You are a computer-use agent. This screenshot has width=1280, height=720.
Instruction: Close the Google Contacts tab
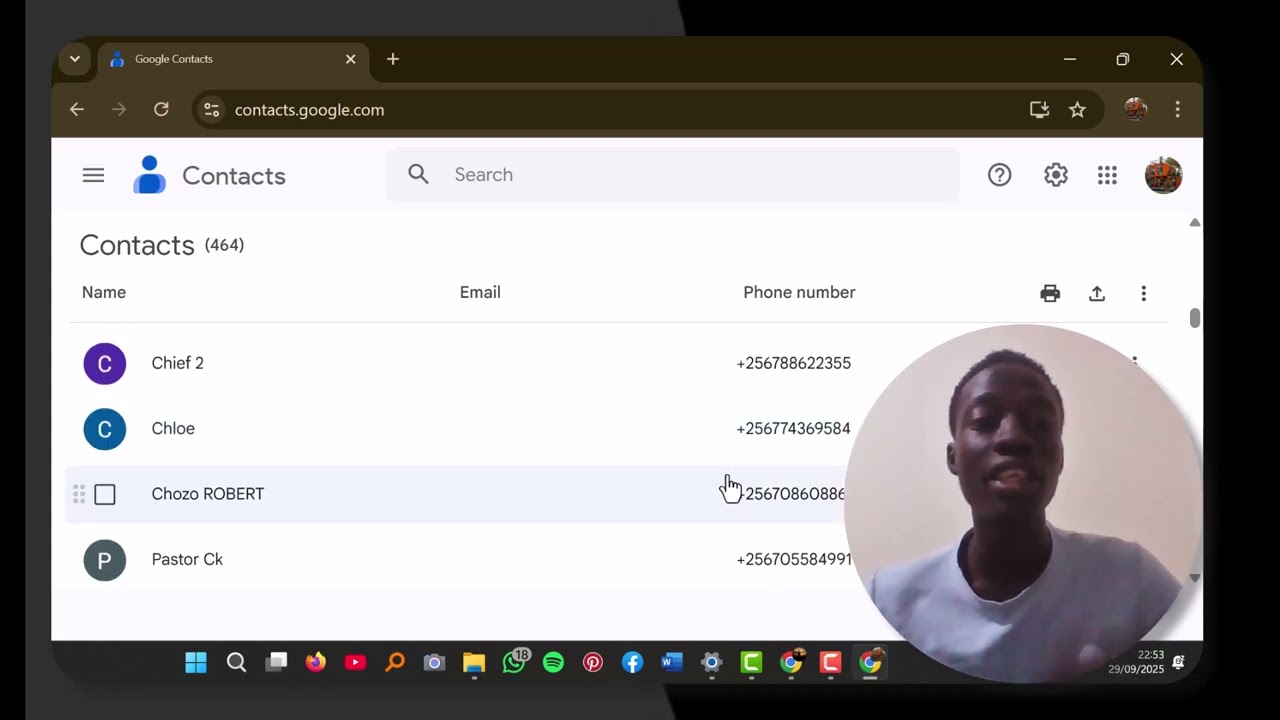coord(350,59)
